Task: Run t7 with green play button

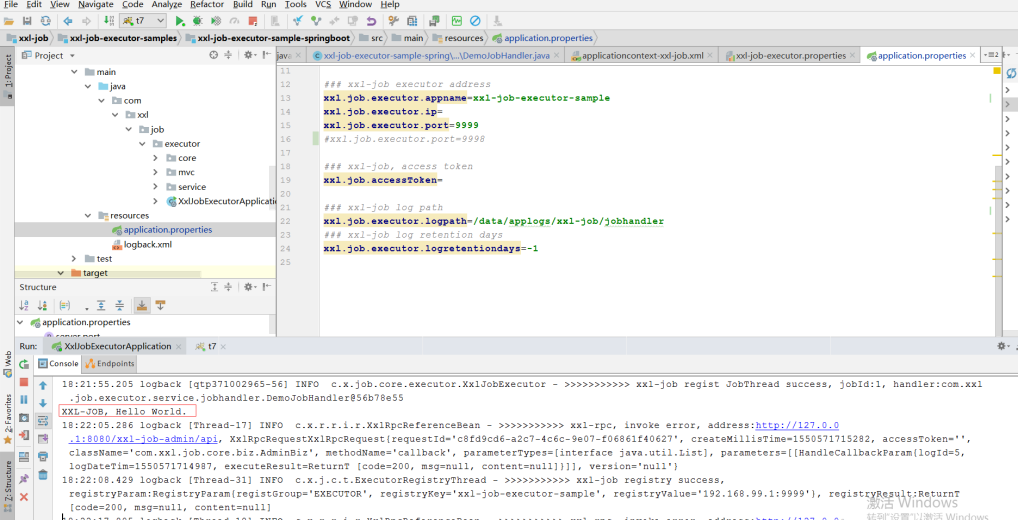Action: (180, 21)
